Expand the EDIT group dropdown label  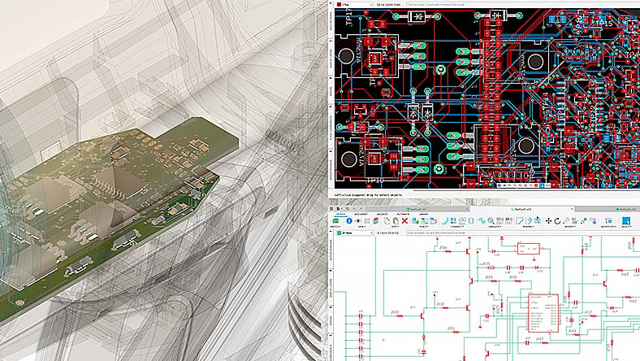tap(395, 227)
